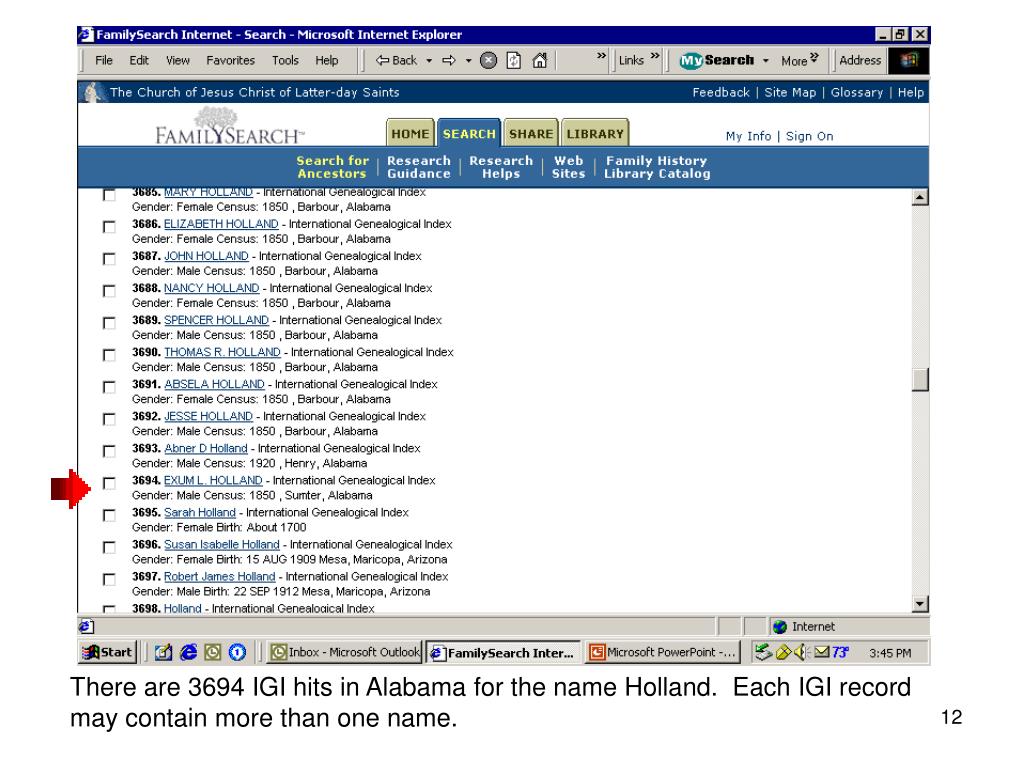Click the 73° temperature tray icon
Viewport: 1024px width, 768px height.
[x=840, y=652]
